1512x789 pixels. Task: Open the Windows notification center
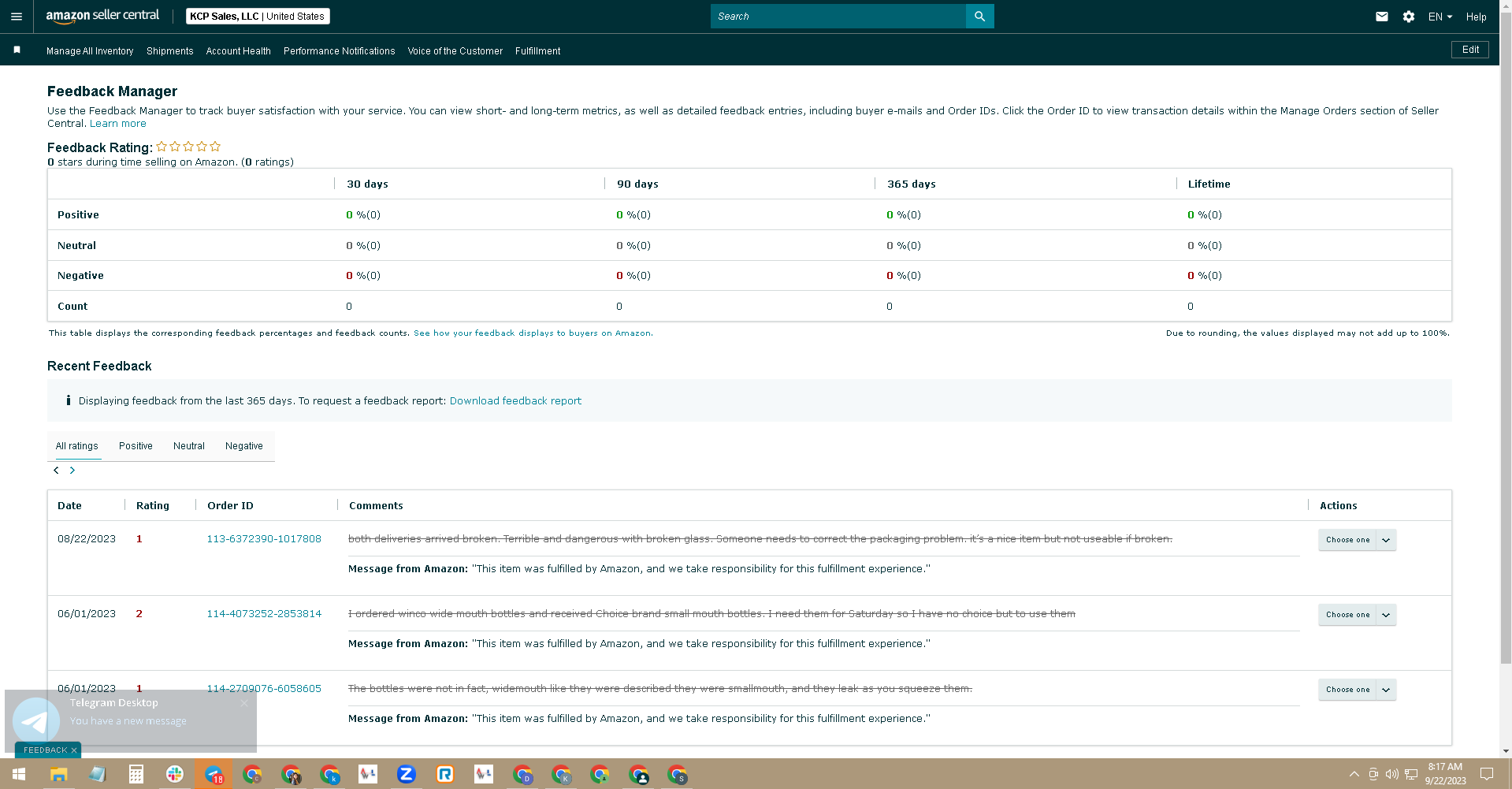1487,774
